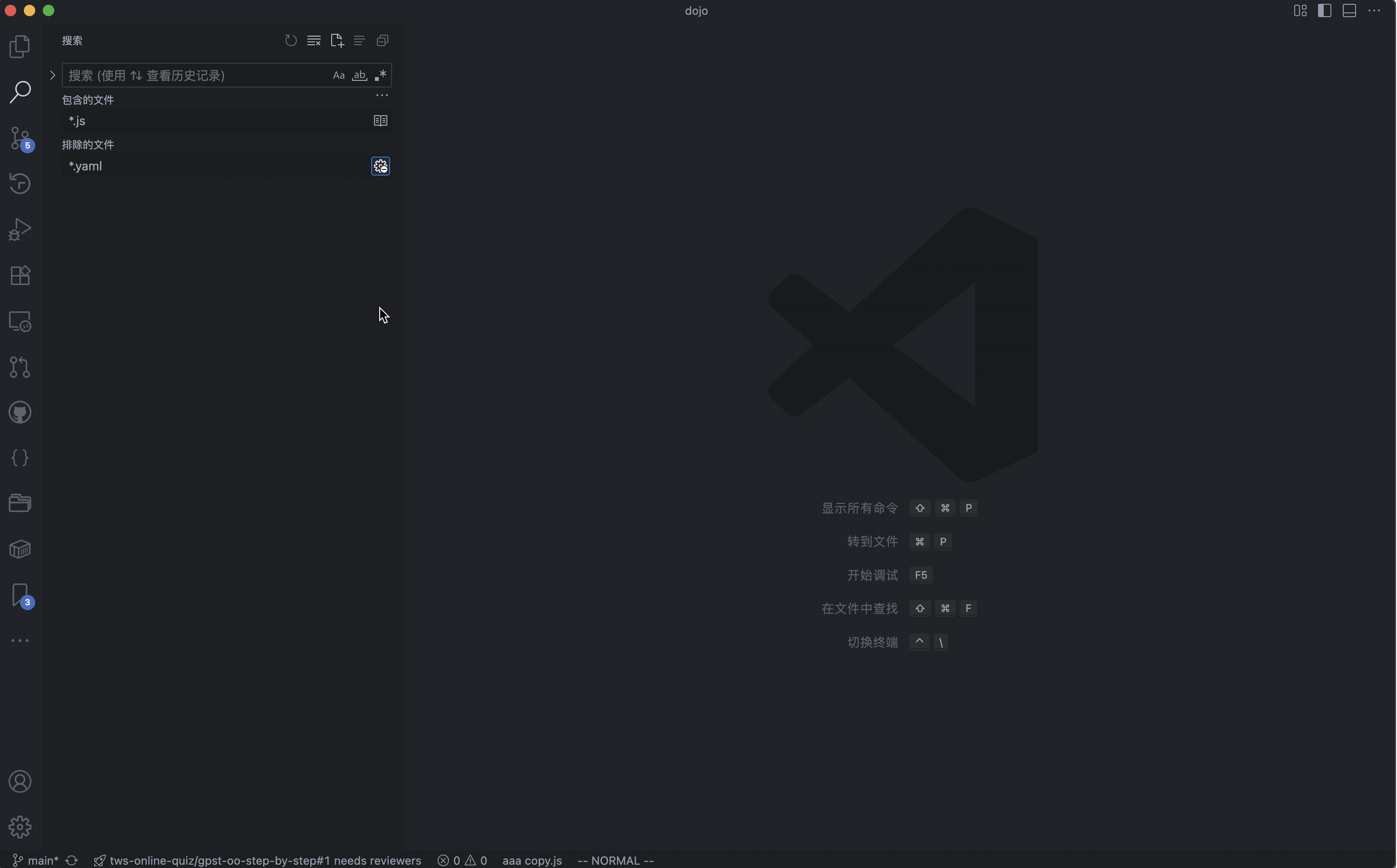Open additional views ellipsis in activity bar
1397x868 pixels.
(x=20, y=641)
